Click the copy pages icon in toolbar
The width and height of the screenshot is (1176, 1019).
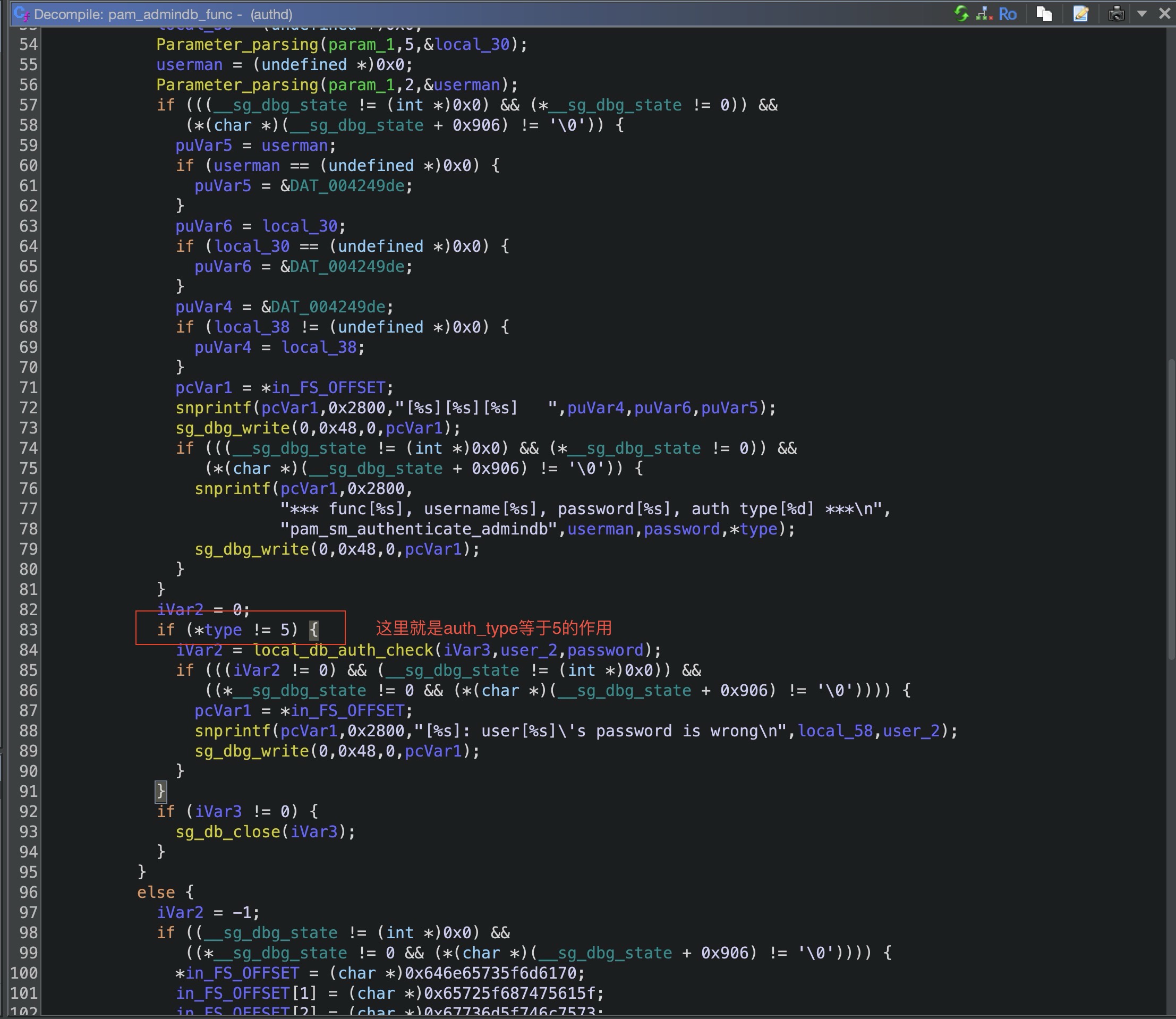tap(1044, 14)
